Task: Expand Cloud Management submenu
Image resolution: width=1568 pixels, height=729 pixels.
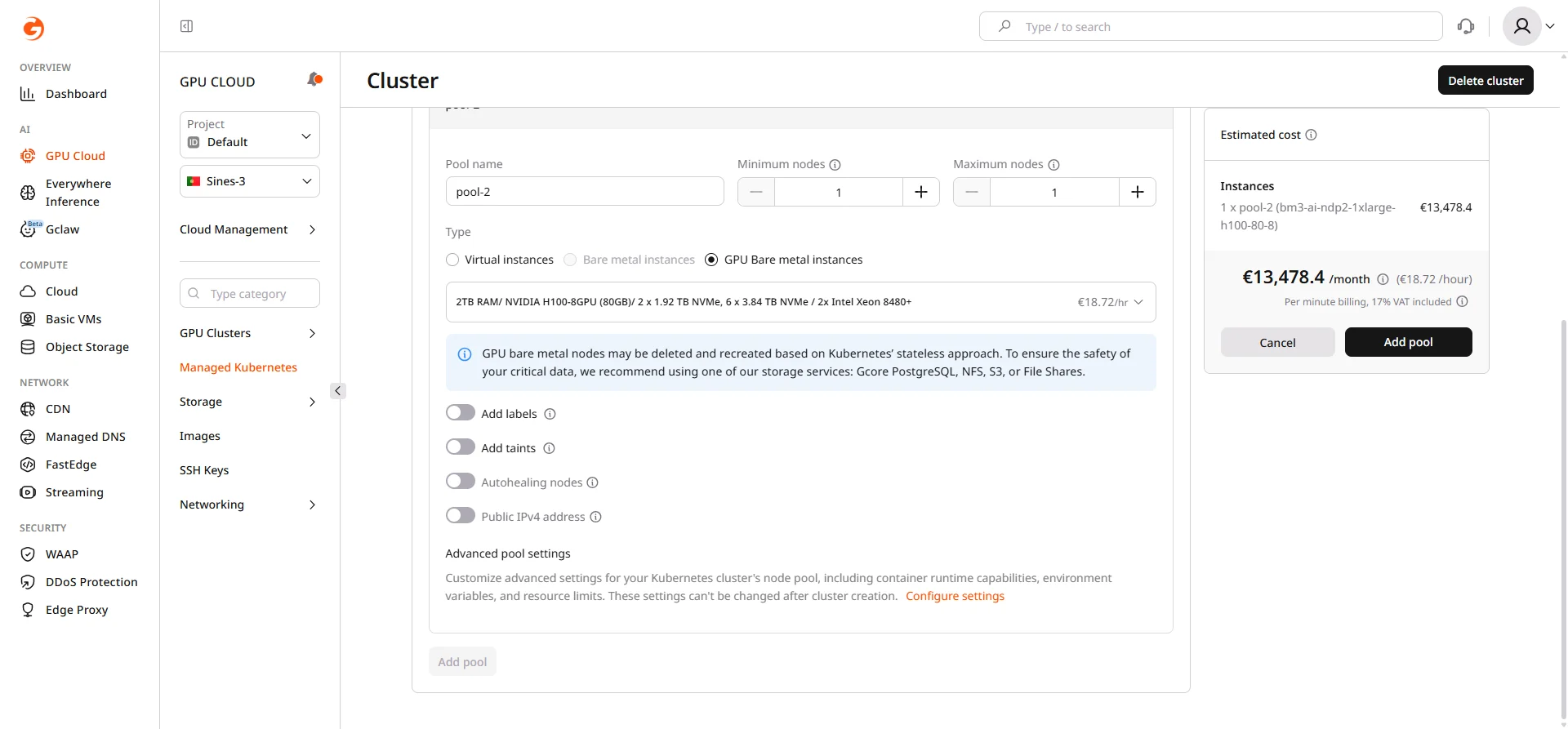Action: pos(312,229)
